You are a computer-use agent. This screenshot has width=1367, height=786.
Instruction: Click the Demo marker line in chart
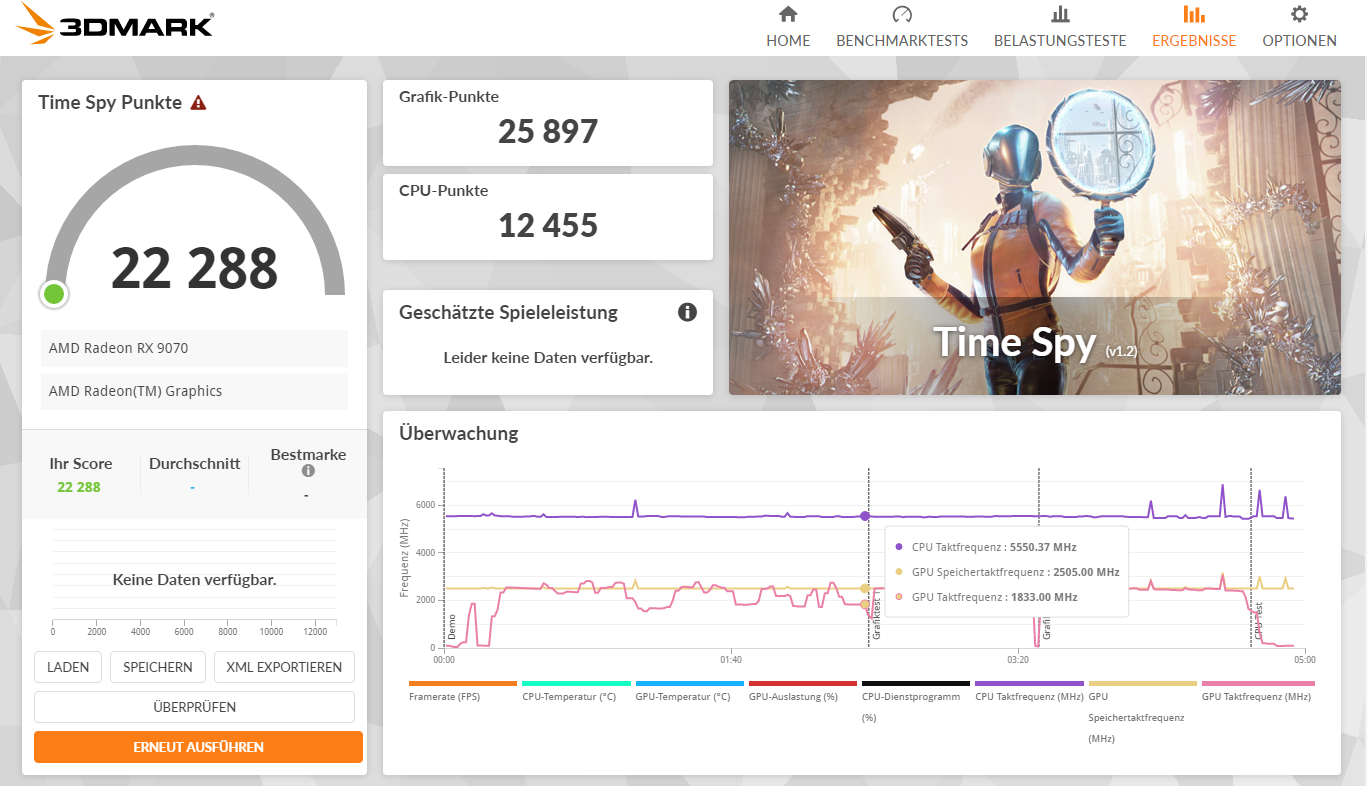click(444, 557)
